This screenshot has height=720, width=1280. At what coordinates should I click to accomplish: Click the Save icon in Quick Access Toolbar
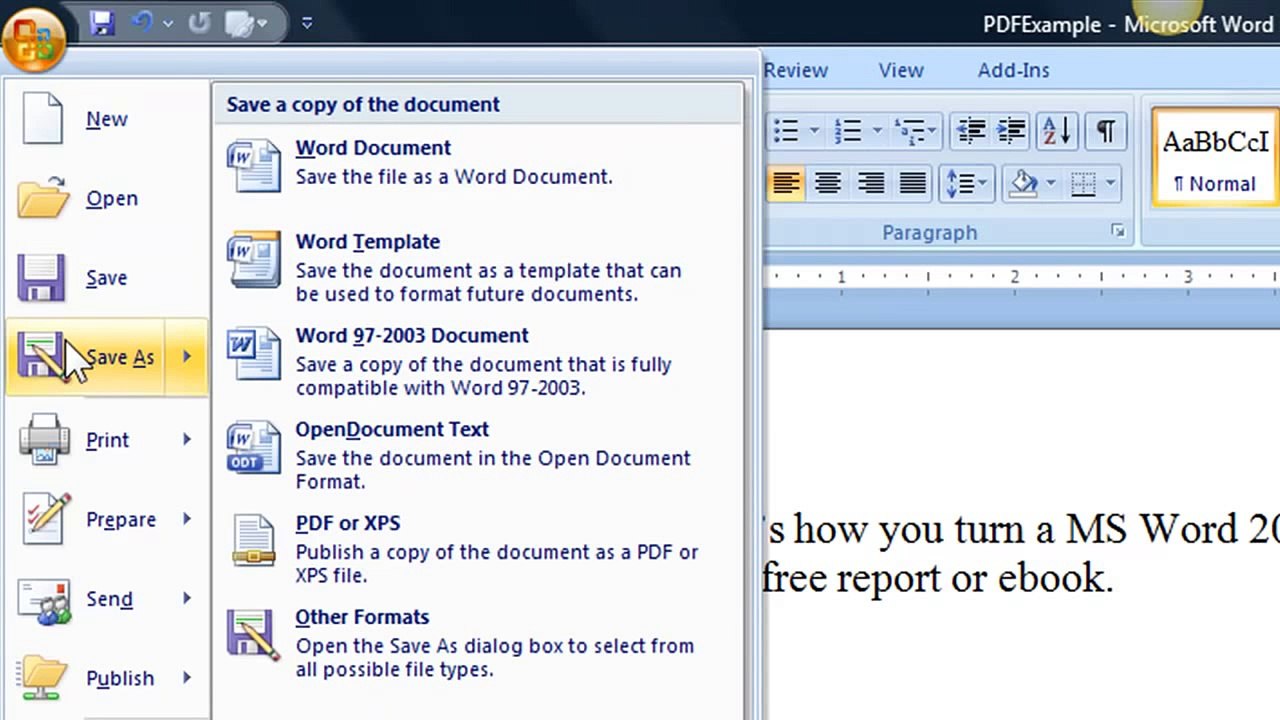(102, 23)
